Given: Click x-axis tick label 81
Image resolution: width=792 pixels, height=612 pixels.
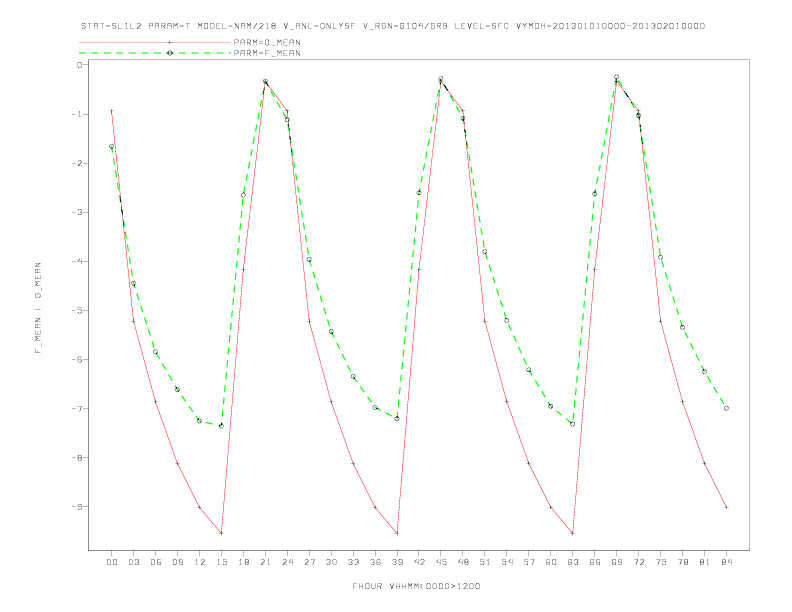Looking at the screenshot, I should click(x=705, y=562).
